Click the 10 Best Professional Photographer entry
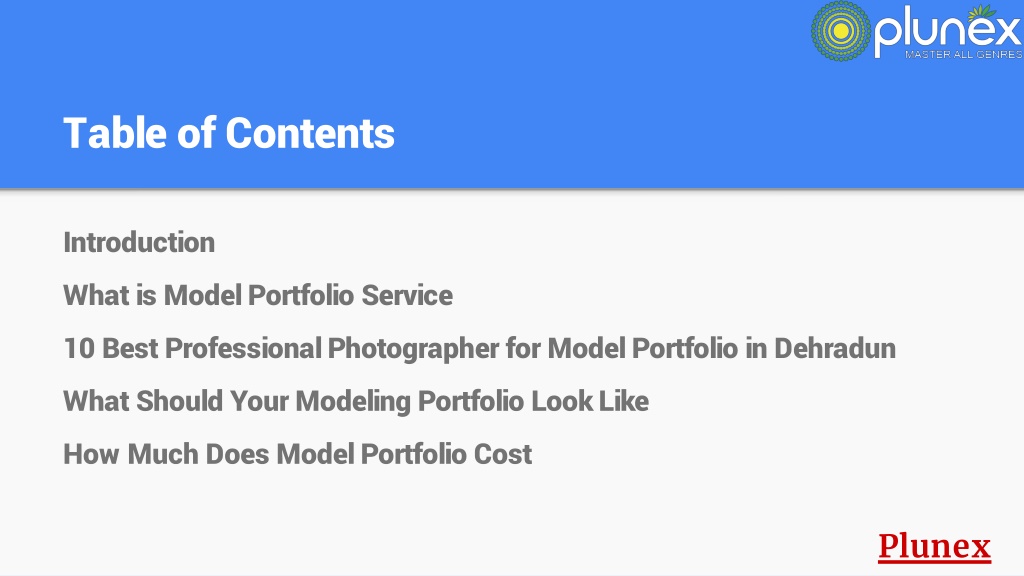1024x576 pixels. click(x=479, y=348)
